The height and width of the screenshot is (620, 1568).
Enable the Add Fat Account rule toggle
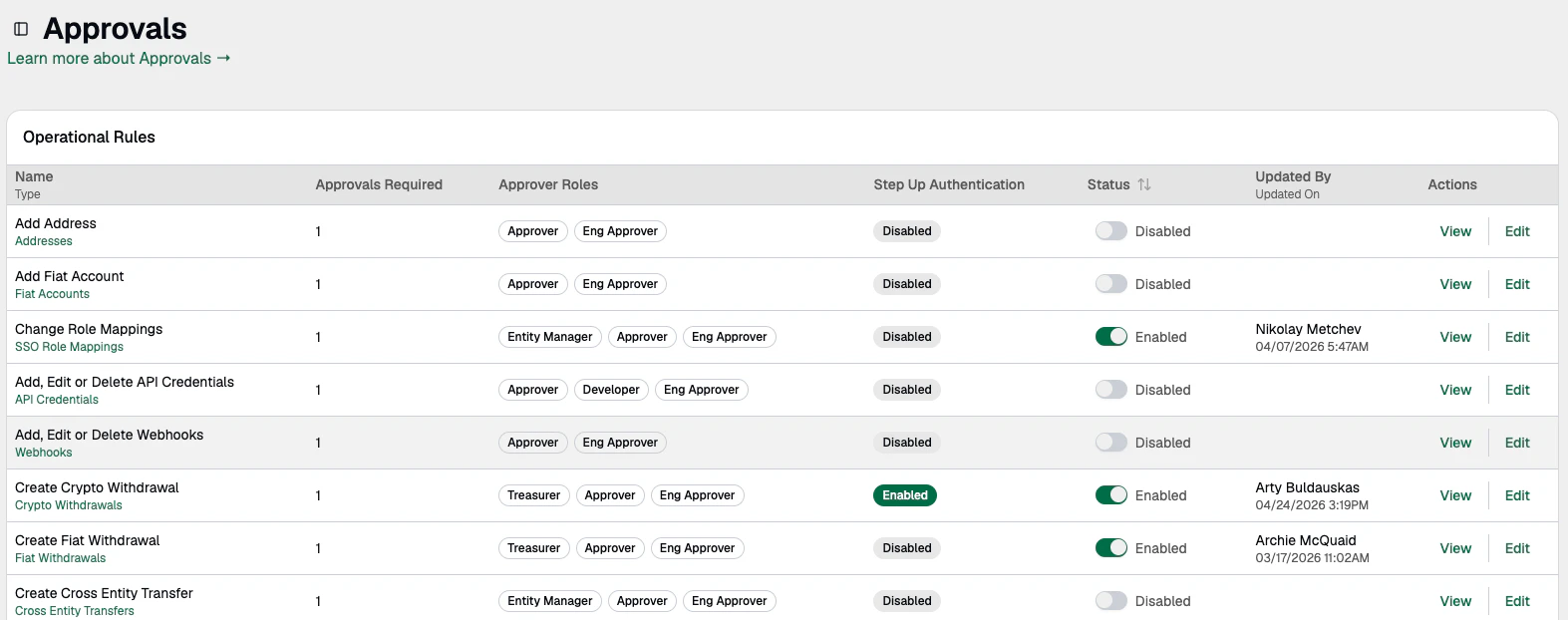tap(1111, 284)
